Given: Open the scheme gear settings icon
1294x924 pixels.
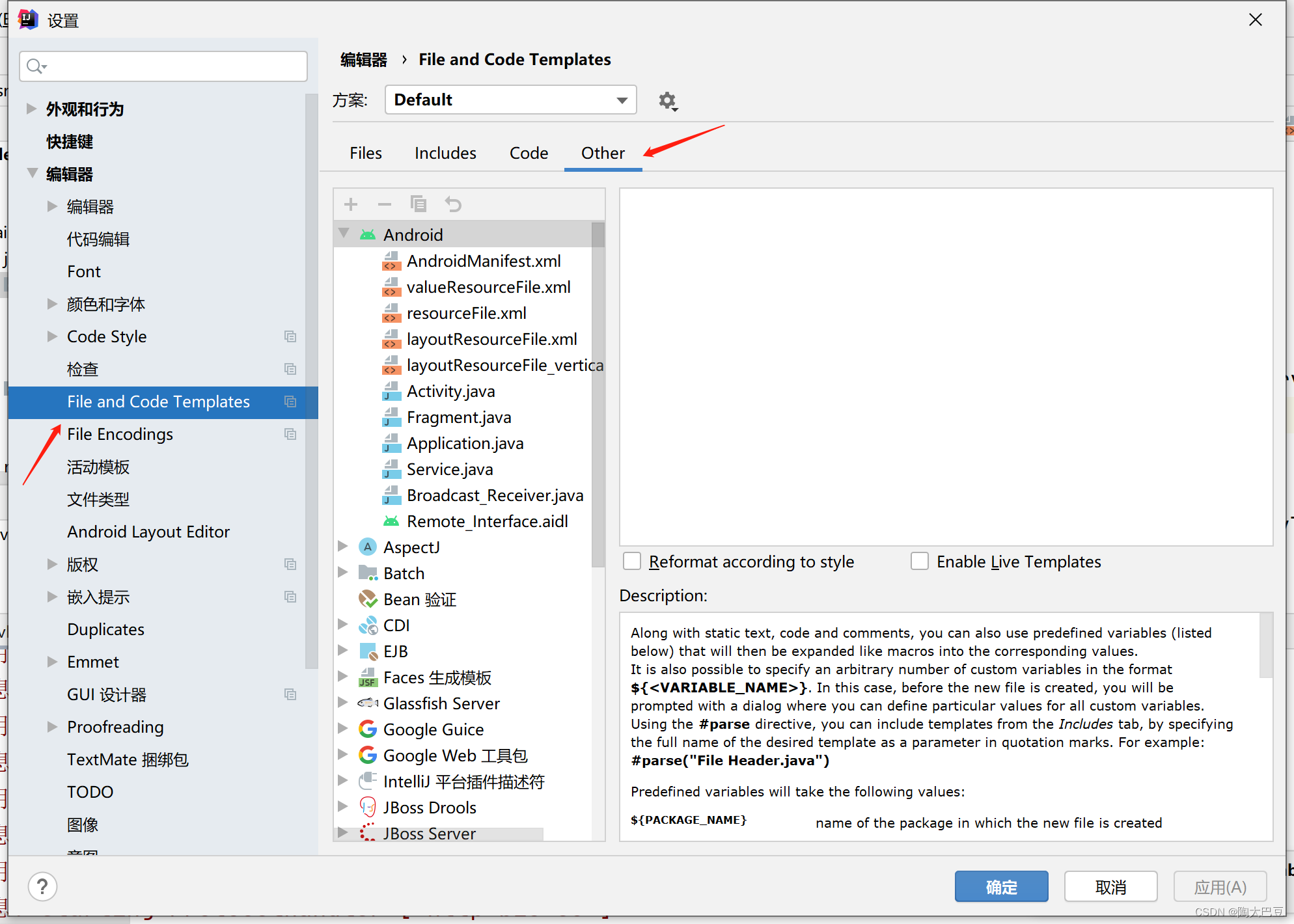Looking at the screenshot, I should tap(667, 101).
